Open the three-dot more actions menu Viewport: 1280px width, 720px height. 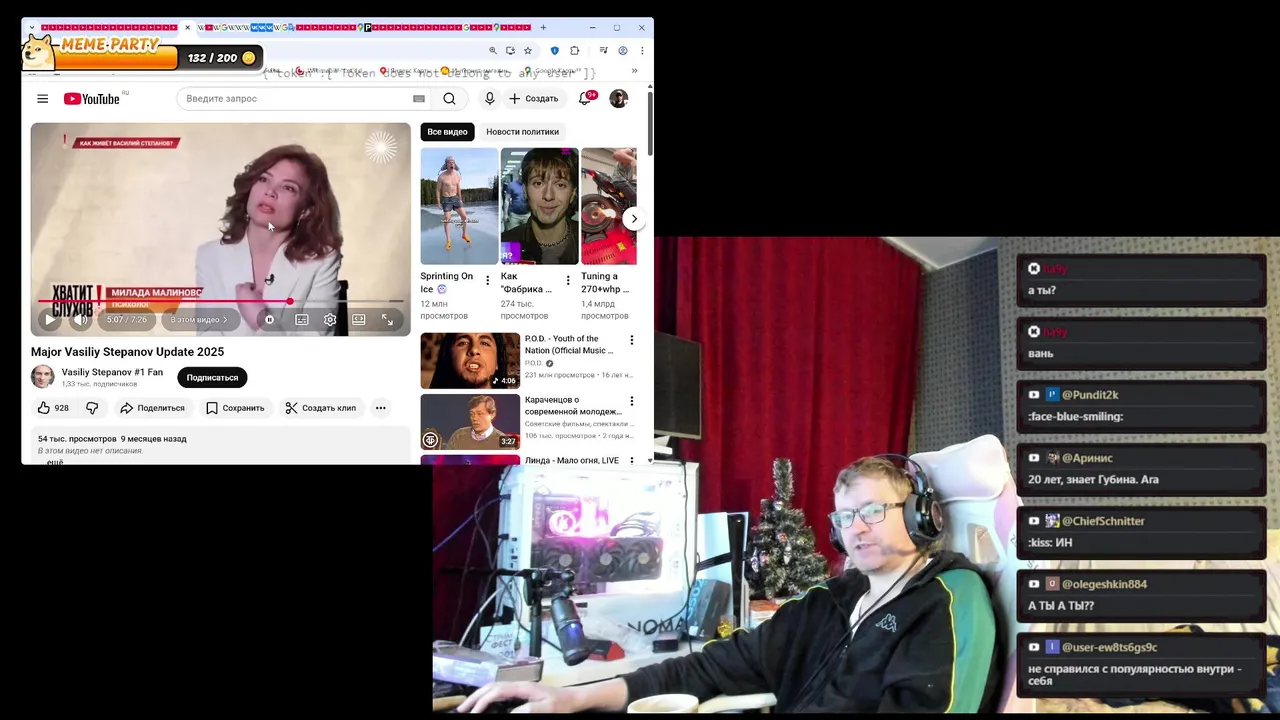tap(380, 408)
